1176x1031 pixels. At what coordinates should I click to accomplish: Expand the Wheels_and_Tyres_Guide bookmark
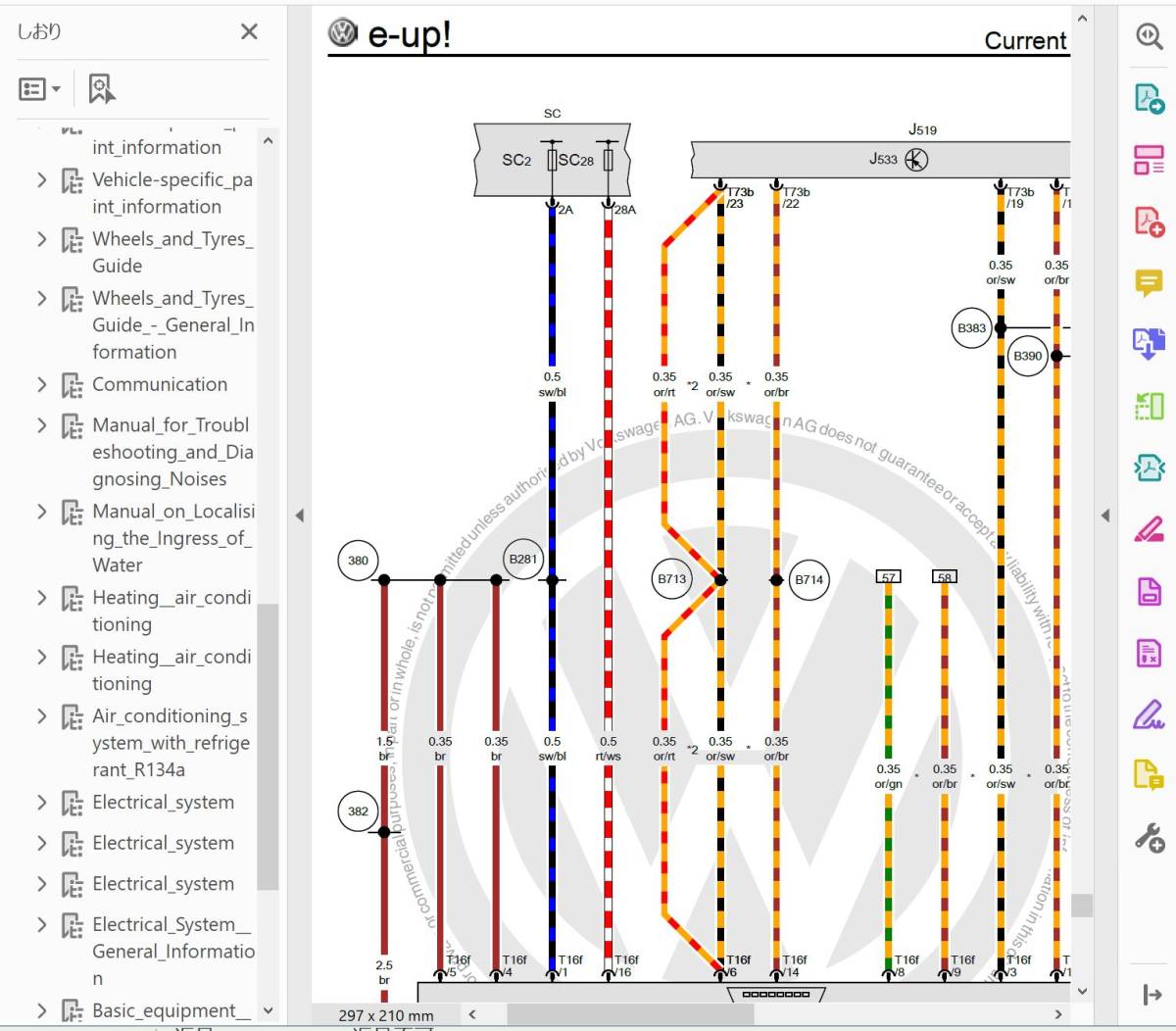pos(41,239)
